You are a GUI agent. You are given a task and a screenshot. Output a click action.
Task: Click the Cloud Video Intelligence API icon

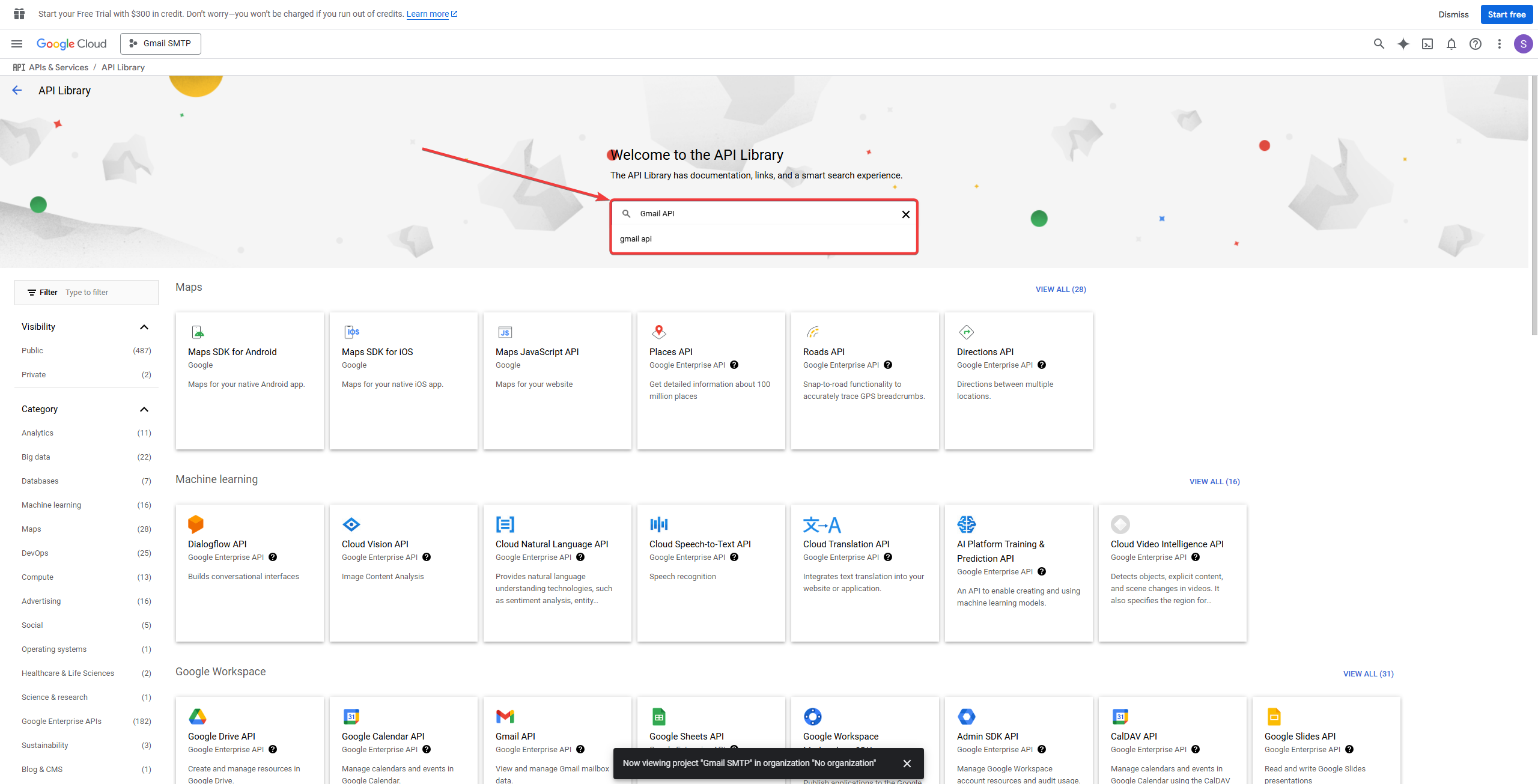pyautogui.click(x=1120, y=524)
